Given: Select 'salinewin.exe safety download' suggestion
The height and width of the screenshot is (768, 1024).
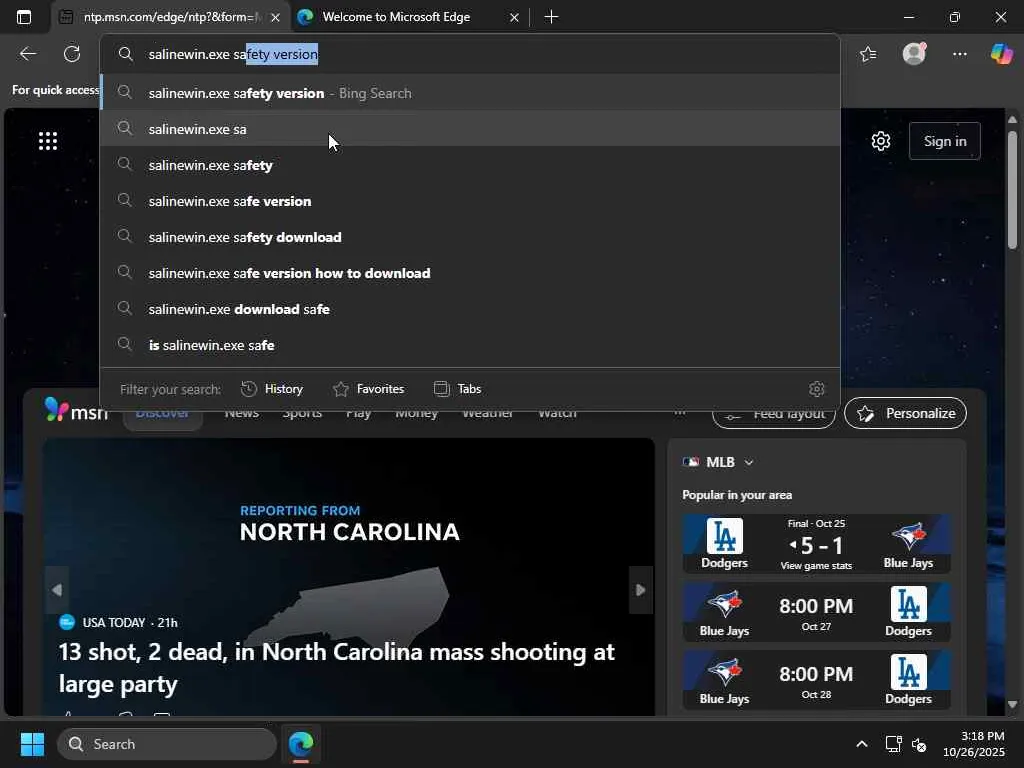Looking at the screenshot, I should [470, 237].
